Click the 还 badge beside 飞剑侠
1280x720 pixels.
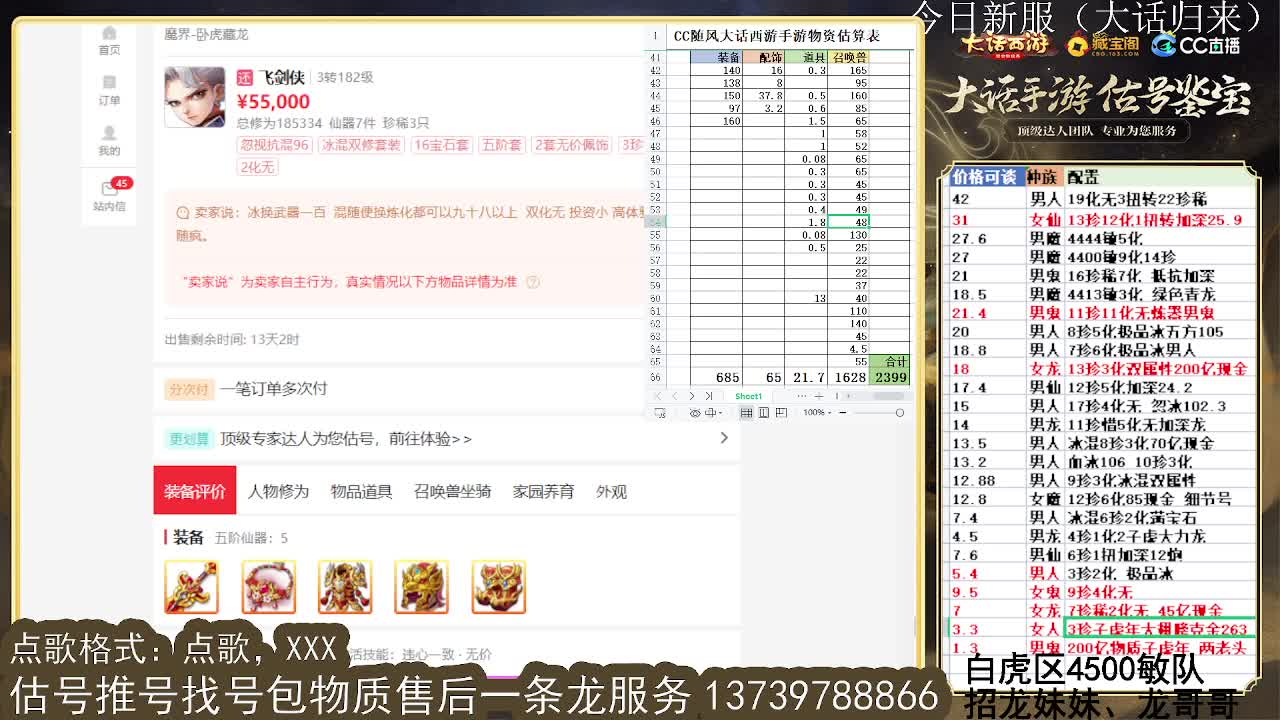click(x=244, y=77)
